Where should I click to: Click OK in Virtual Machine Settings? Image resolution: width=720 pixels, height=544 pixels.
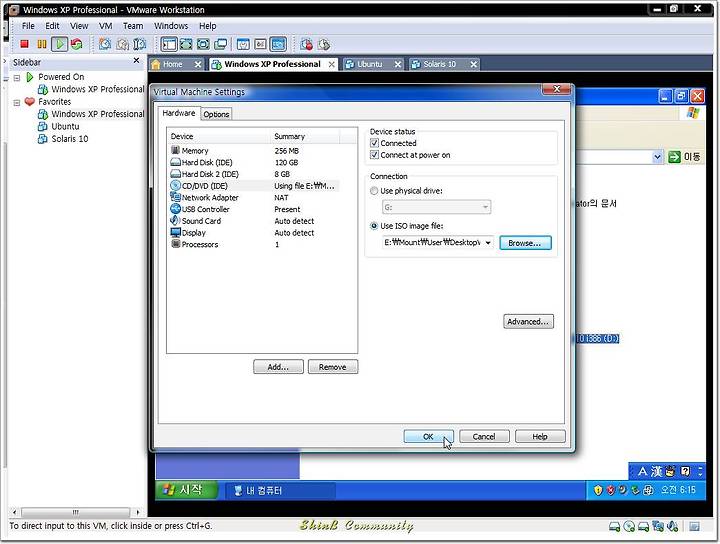pyautogui.click(x=428, y=436)
